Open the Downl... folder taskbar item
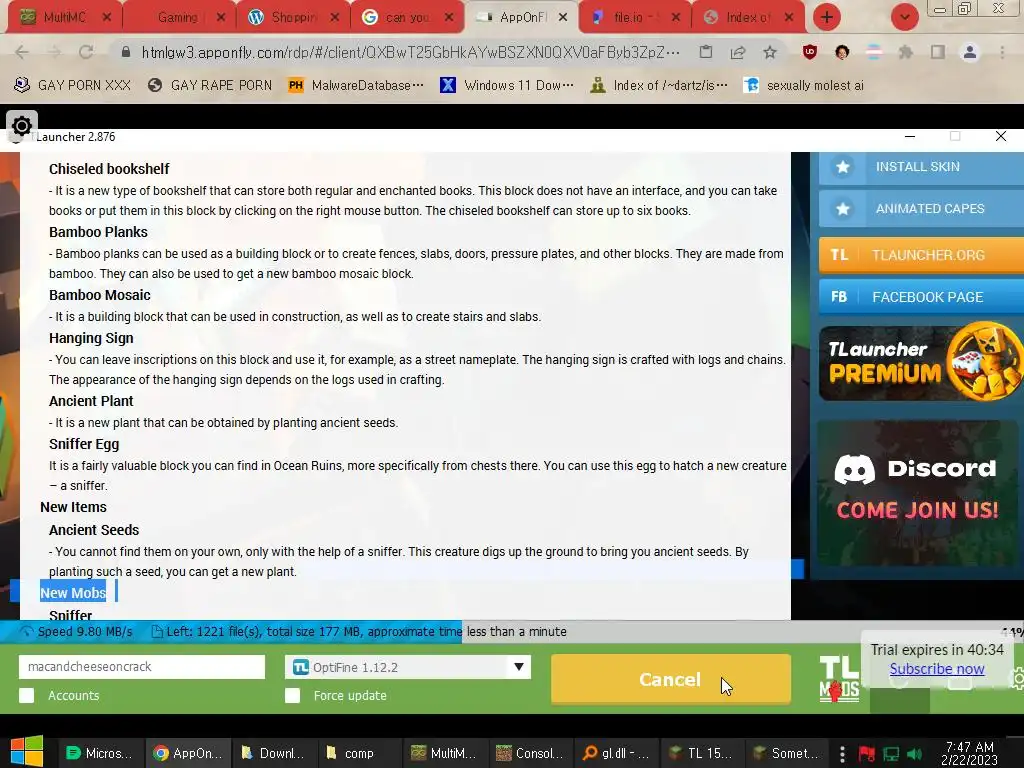This screenshot has height=768, width=1024. click(272, 754)
